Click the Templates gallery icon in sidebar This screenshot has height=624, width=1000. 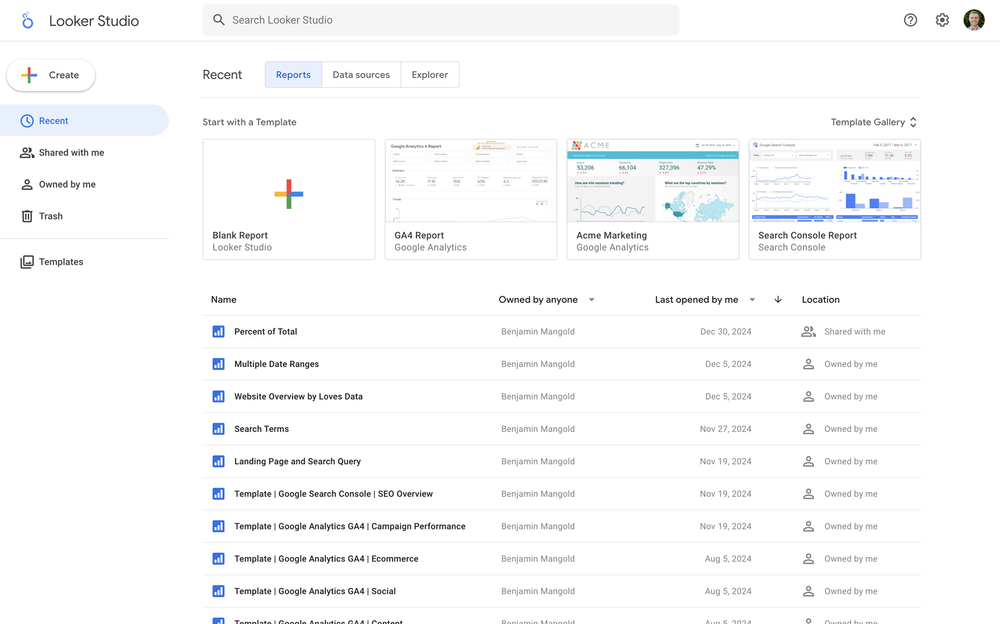[x=27, y=262]
